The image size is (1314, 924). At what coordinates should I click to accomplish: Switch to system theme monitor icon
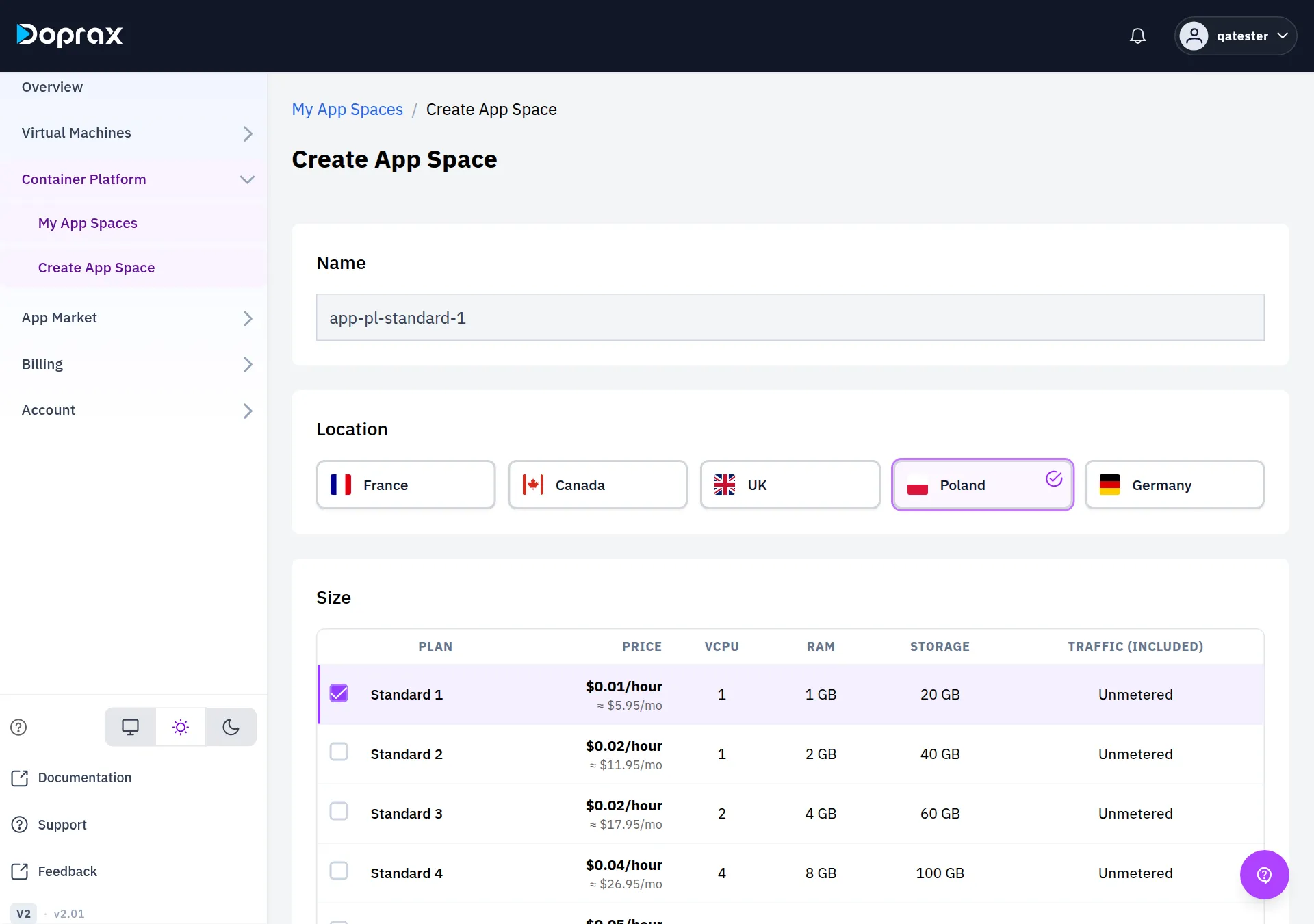pyautogui.click(x=130, y=727)
